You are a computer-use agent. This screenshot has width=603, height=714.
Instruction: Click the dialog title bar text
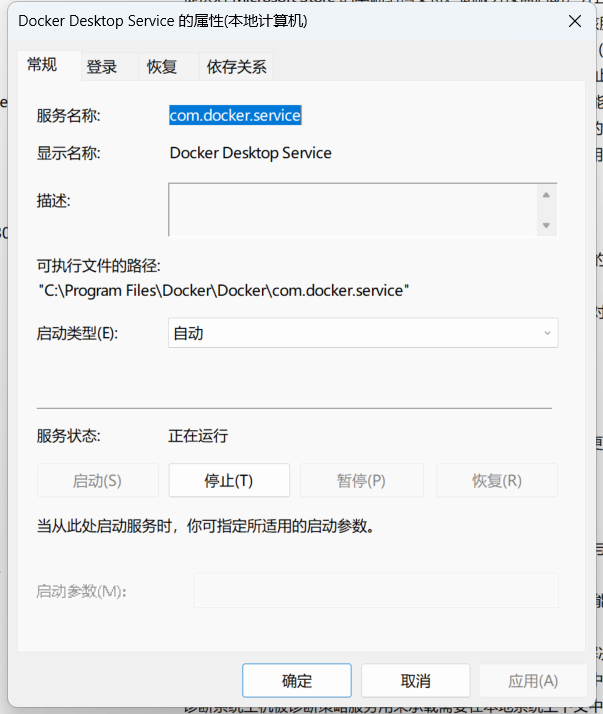tap(163, 21)
